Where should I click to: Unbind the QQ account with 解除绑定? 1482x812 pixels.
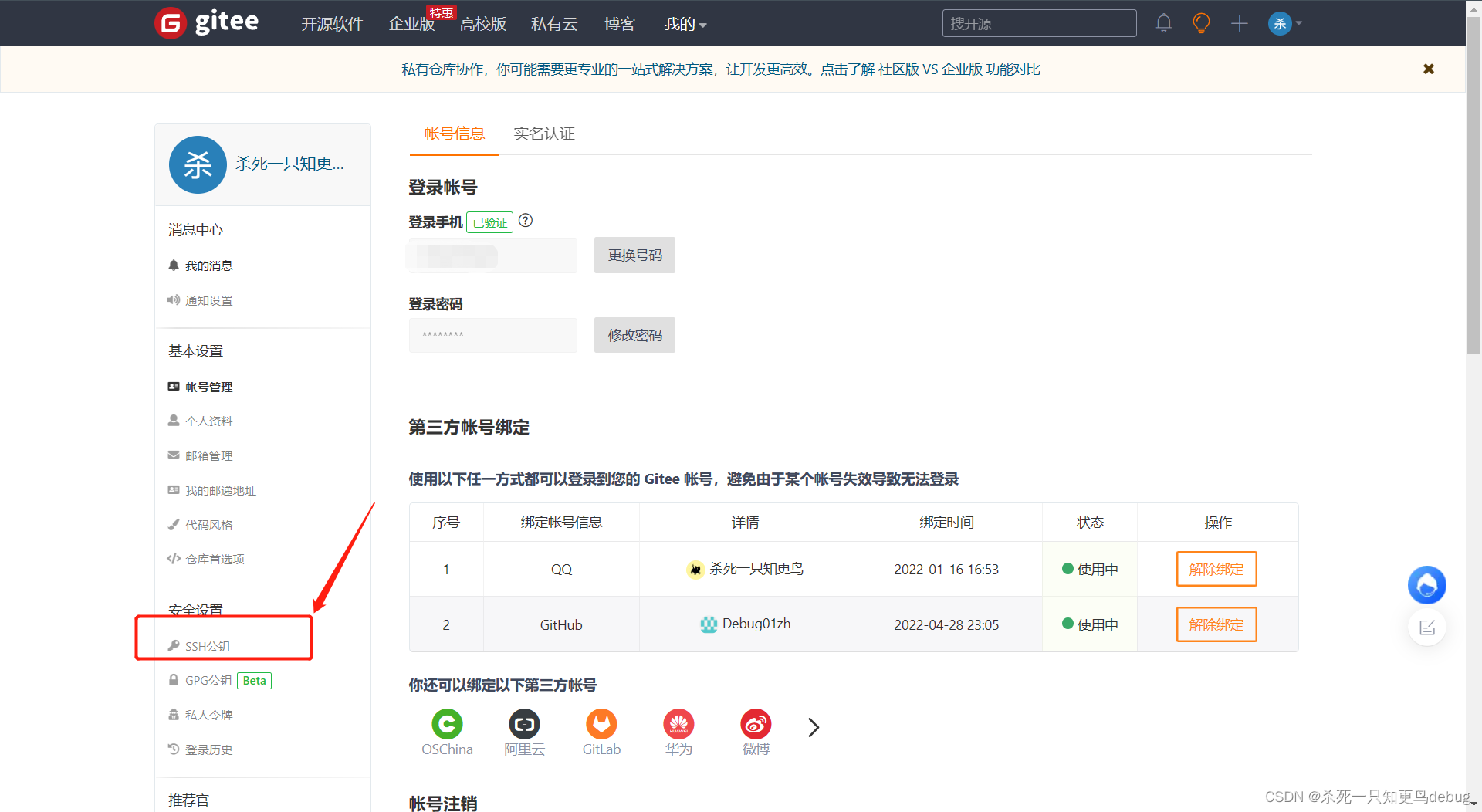[x=1216, y=569]
